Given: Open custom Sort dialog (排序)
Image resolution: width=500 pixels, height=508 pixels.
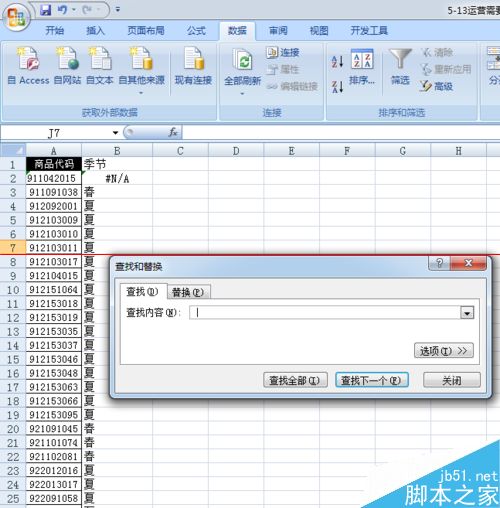Looking at the screenshot, I should (362, 67).
